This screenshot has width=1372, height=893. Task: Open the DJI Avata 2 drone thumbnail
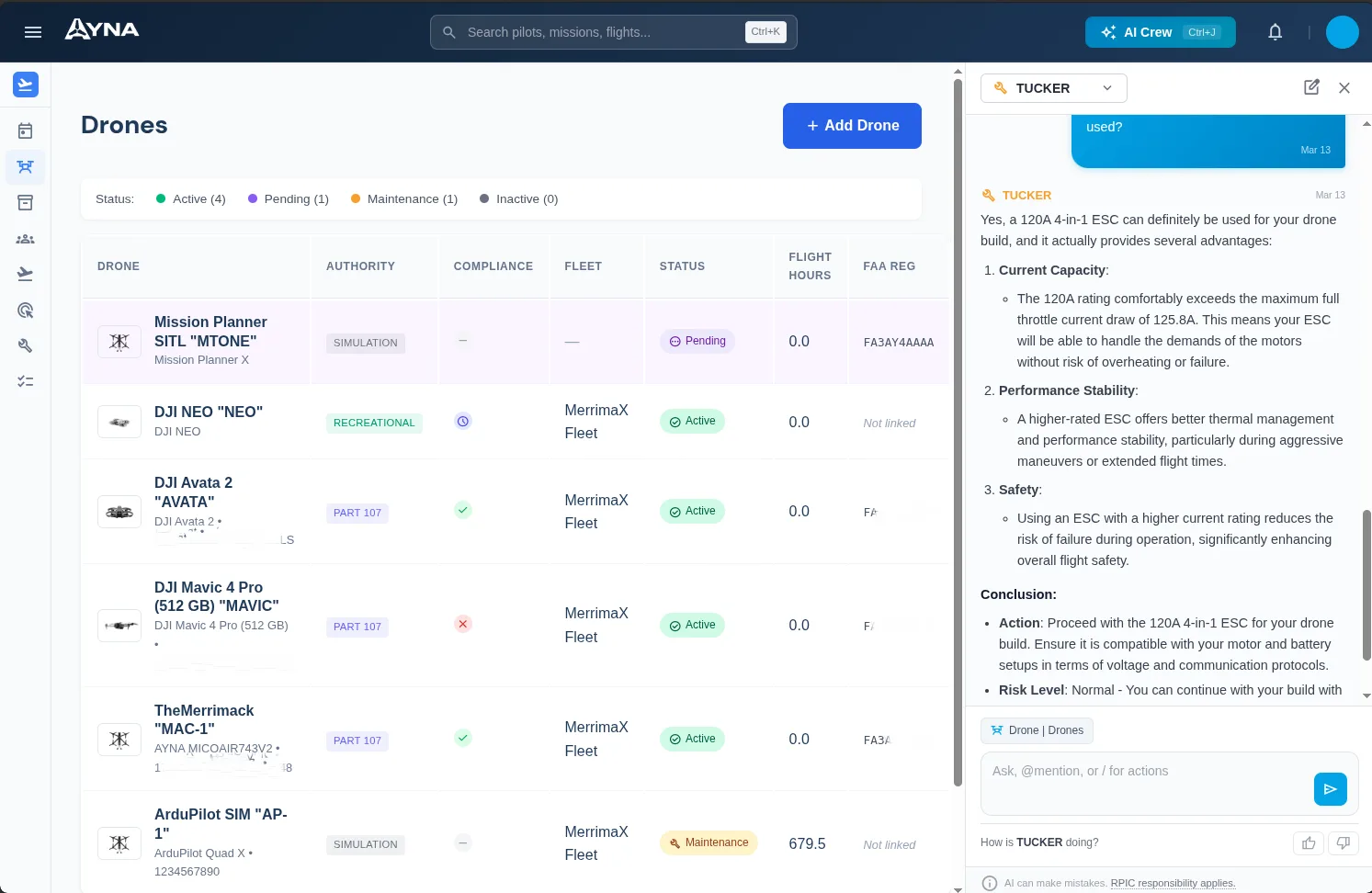click(119, 512)
